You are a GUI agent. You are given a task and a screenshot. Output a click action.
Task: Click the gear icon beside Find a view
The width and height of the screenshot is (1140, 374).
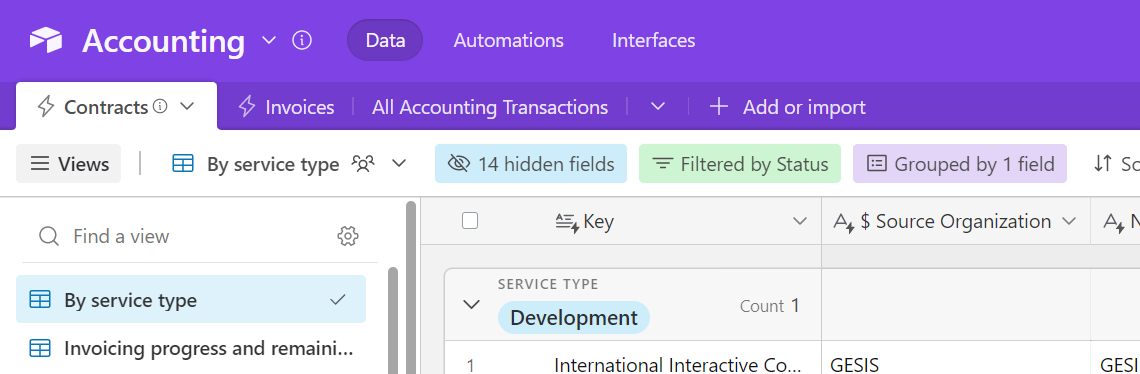[x=348, y=236]
